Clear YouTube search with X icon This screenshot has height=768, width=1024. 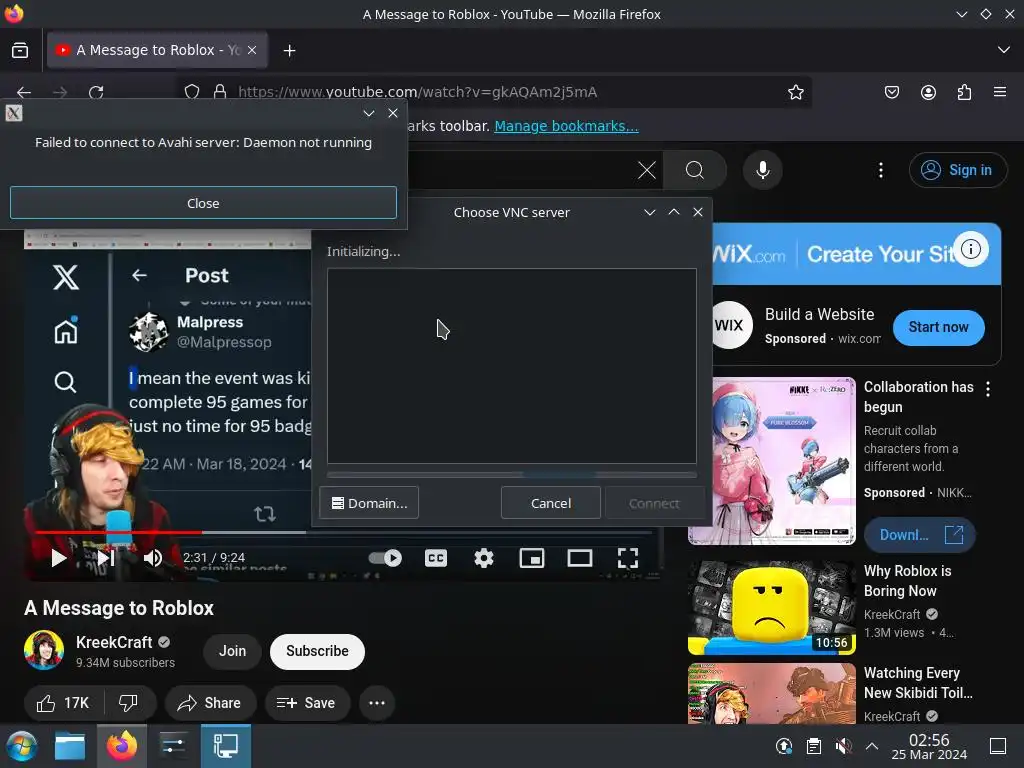[x=647, y=170]
